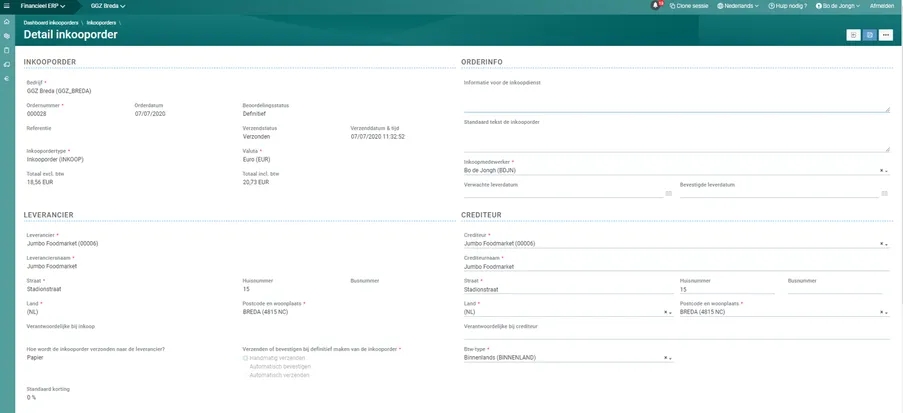Open calendar for Bevestigde leverdatum
The image size is (903, 413).
(884, 193)
